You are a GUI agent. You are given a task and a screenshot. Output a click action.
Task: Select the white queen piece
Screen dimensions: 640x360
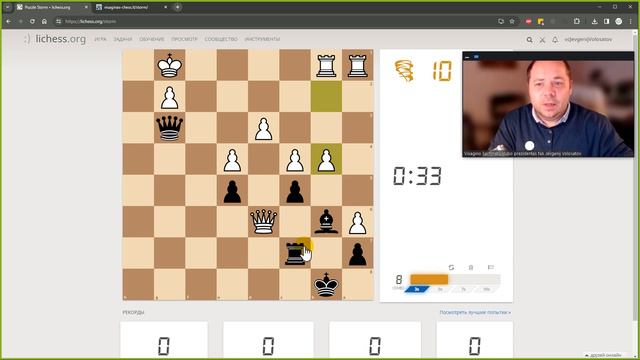[x=263, y=222]
